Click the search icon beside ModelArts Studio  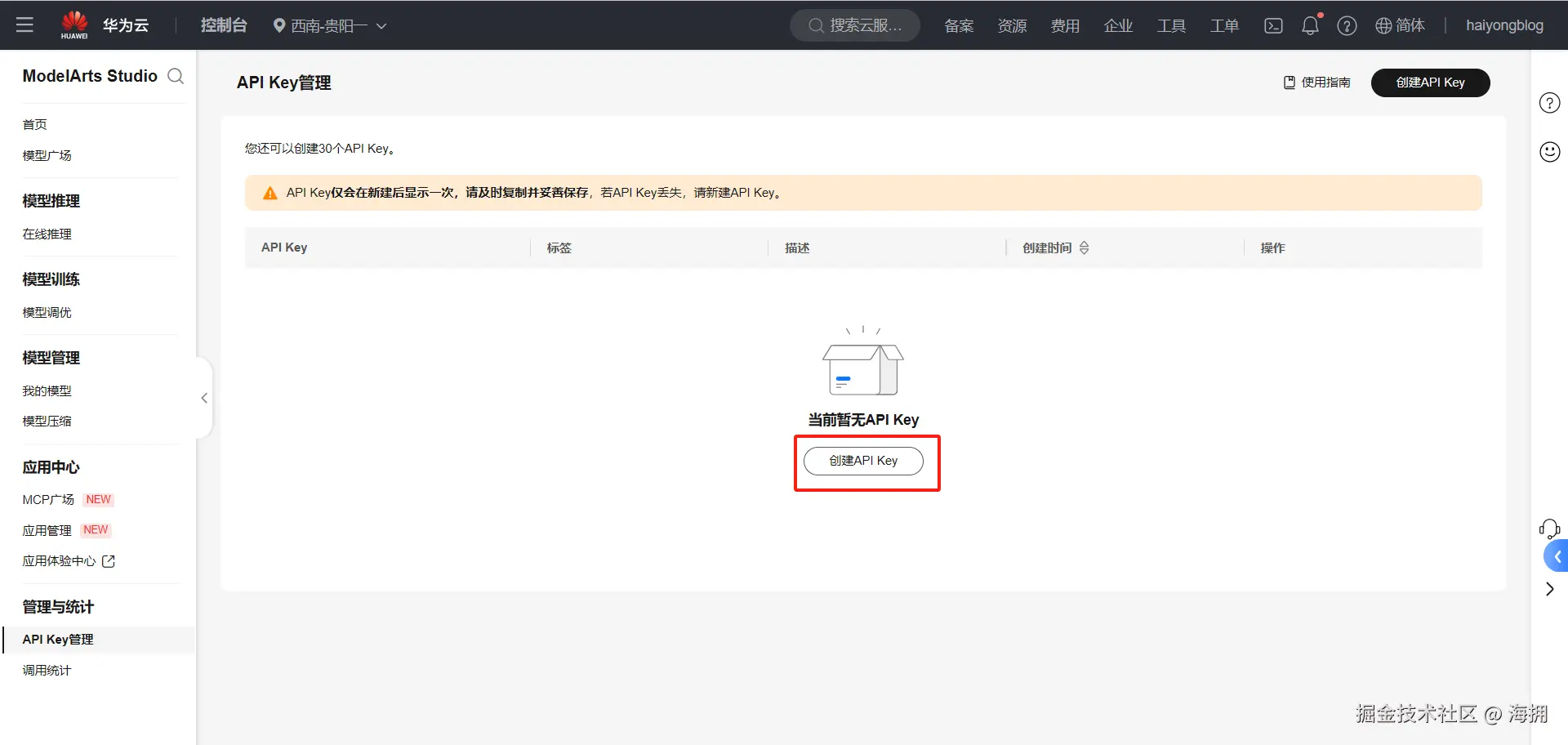pos(176,76)
